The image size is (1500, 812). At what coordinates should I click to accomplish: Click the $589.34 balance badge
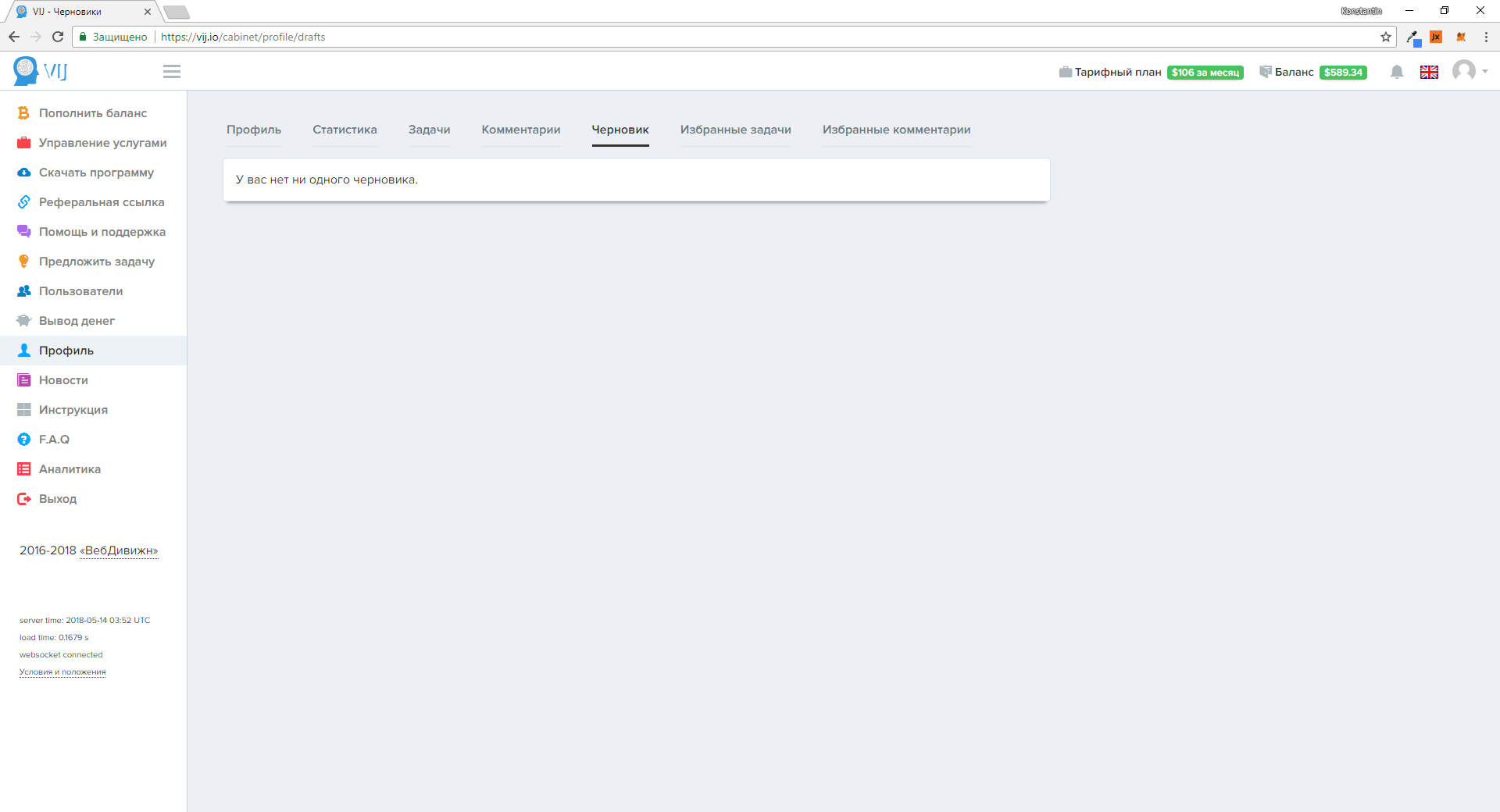pyautogui.click(x=1343, y=73)
